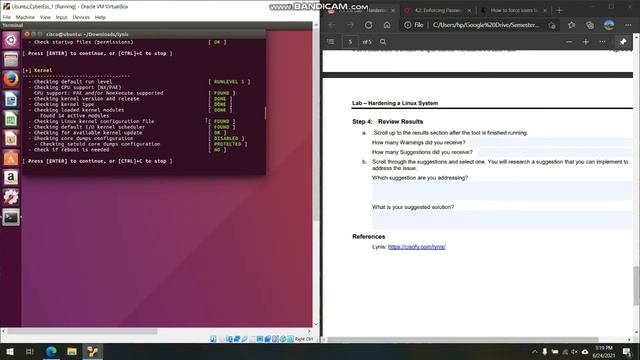Open Edge Favorites star icon
This screenshot has height=360, width=640.
pos(571,25)
